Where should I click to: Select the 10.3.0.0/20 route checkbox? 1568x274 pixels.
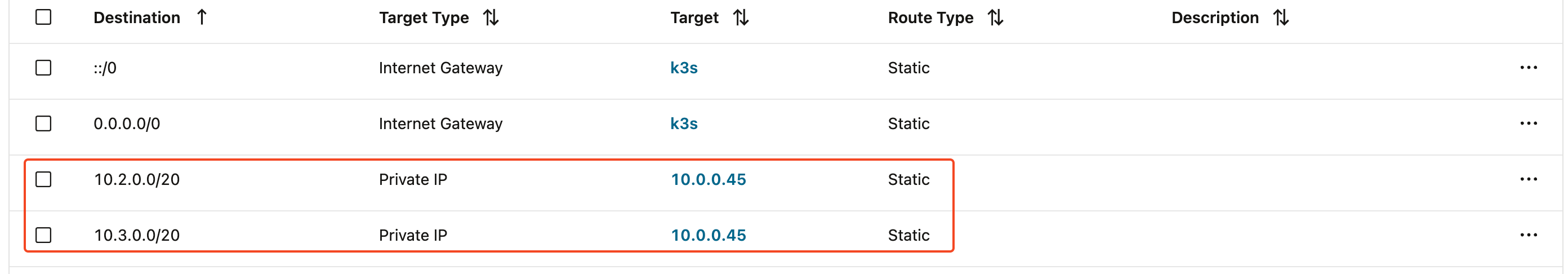pyautogui.click(x=43, y=235)
